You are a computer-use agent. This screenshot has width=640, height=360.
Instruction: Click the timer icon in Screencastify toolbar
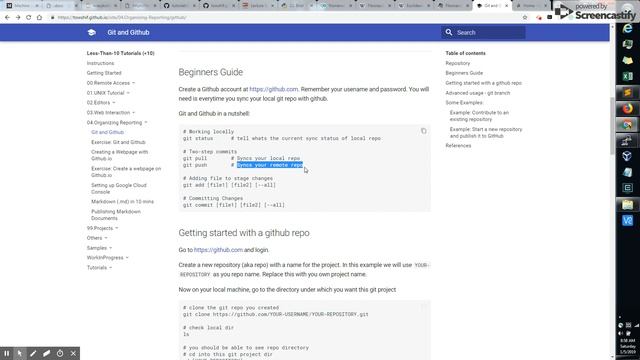click(60, 353)
